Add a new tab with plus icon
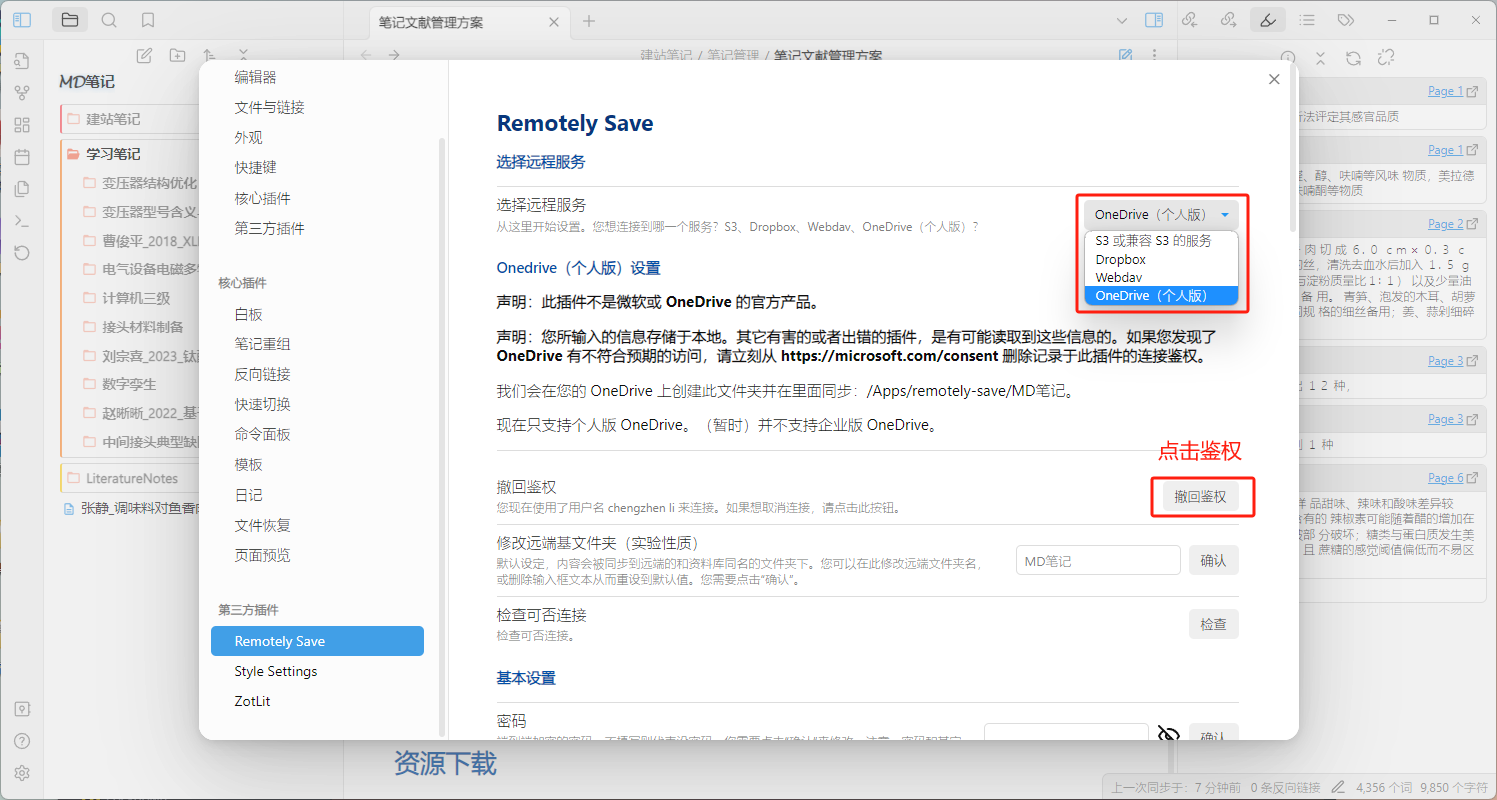 click(x=589, y=20)
